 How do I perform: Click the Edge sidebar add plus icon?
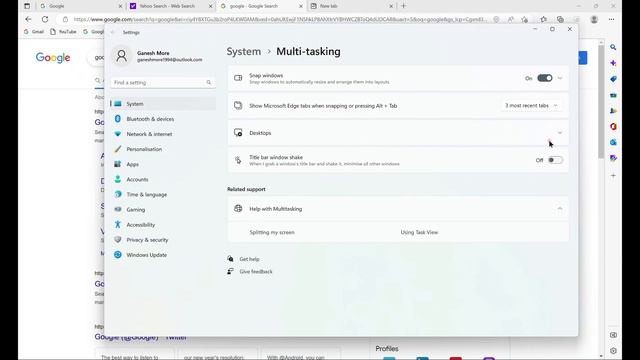(x=613, y=176)
